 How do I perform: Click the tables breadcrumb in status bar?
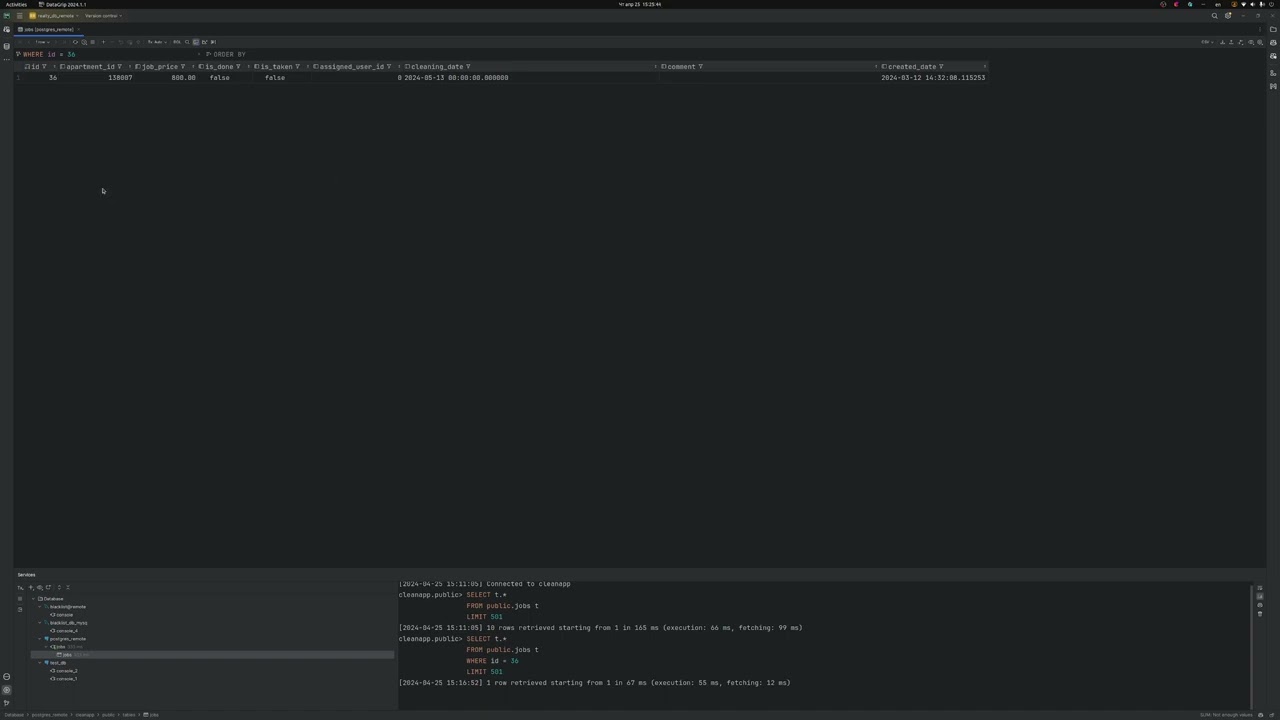pos(129,715)
